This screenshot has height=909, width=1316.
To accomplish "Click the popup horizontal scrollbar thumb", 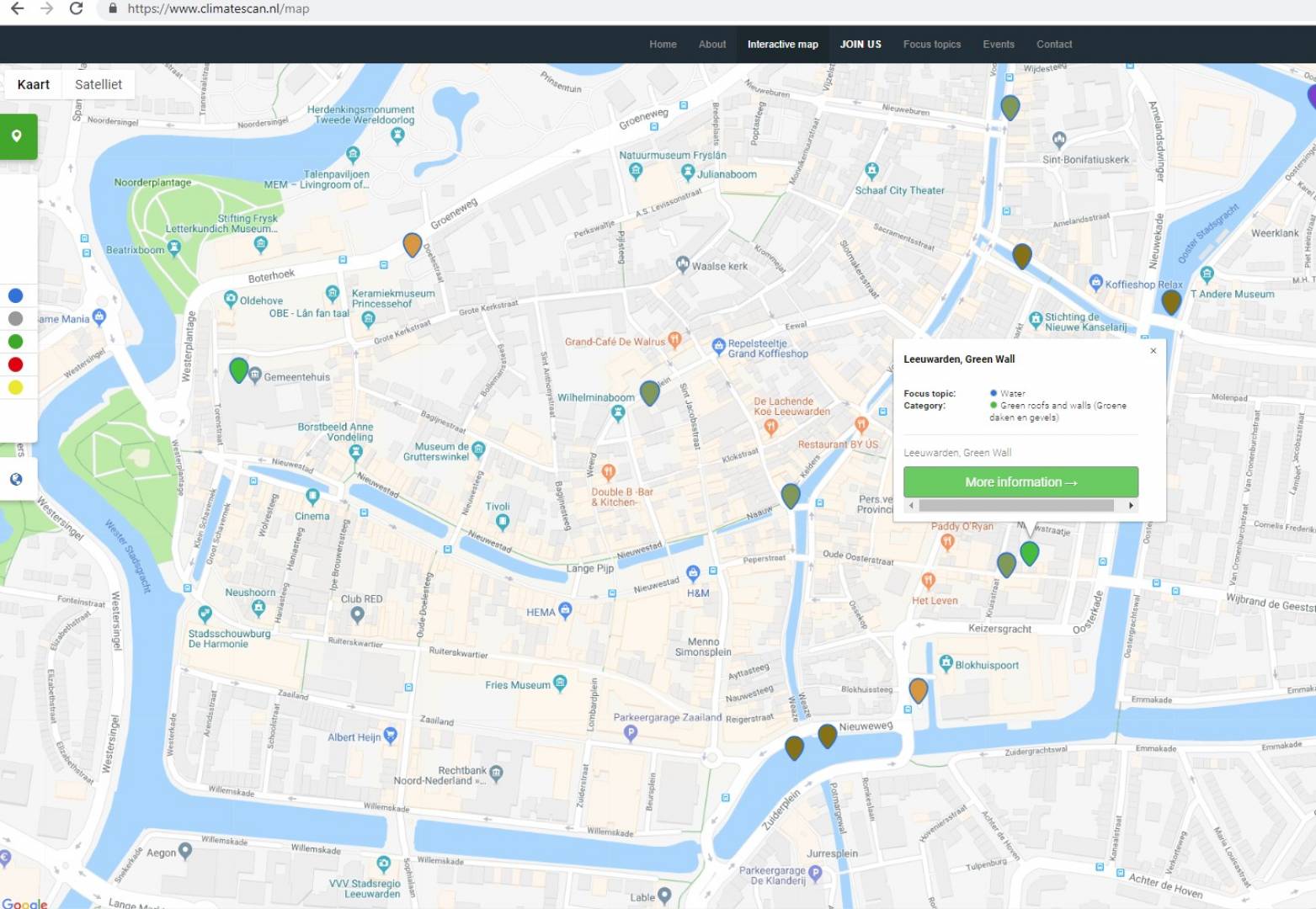I will 1016,506.
